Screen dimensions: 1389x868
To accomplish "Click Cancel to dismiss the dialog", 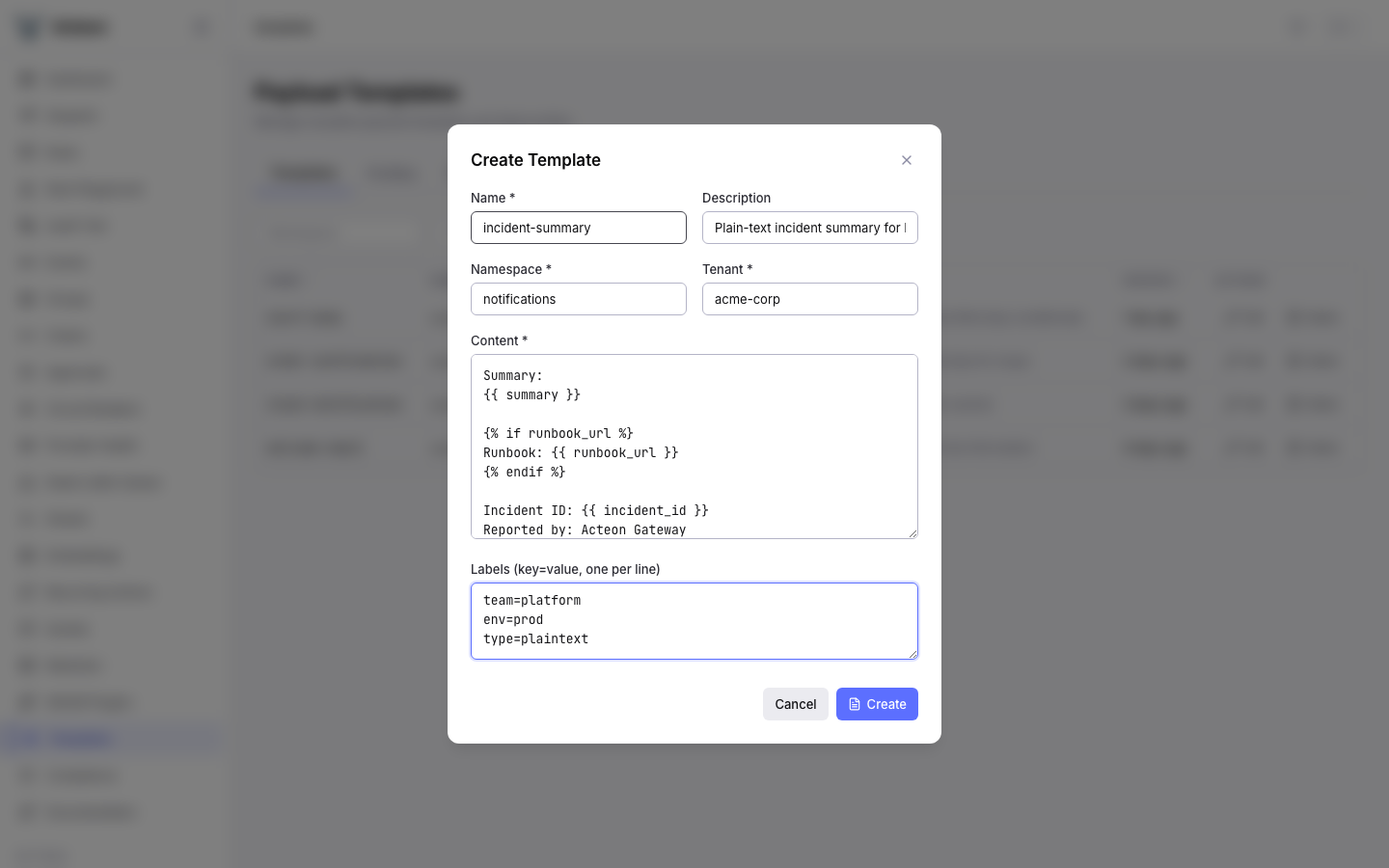I will tap(795, 704).
